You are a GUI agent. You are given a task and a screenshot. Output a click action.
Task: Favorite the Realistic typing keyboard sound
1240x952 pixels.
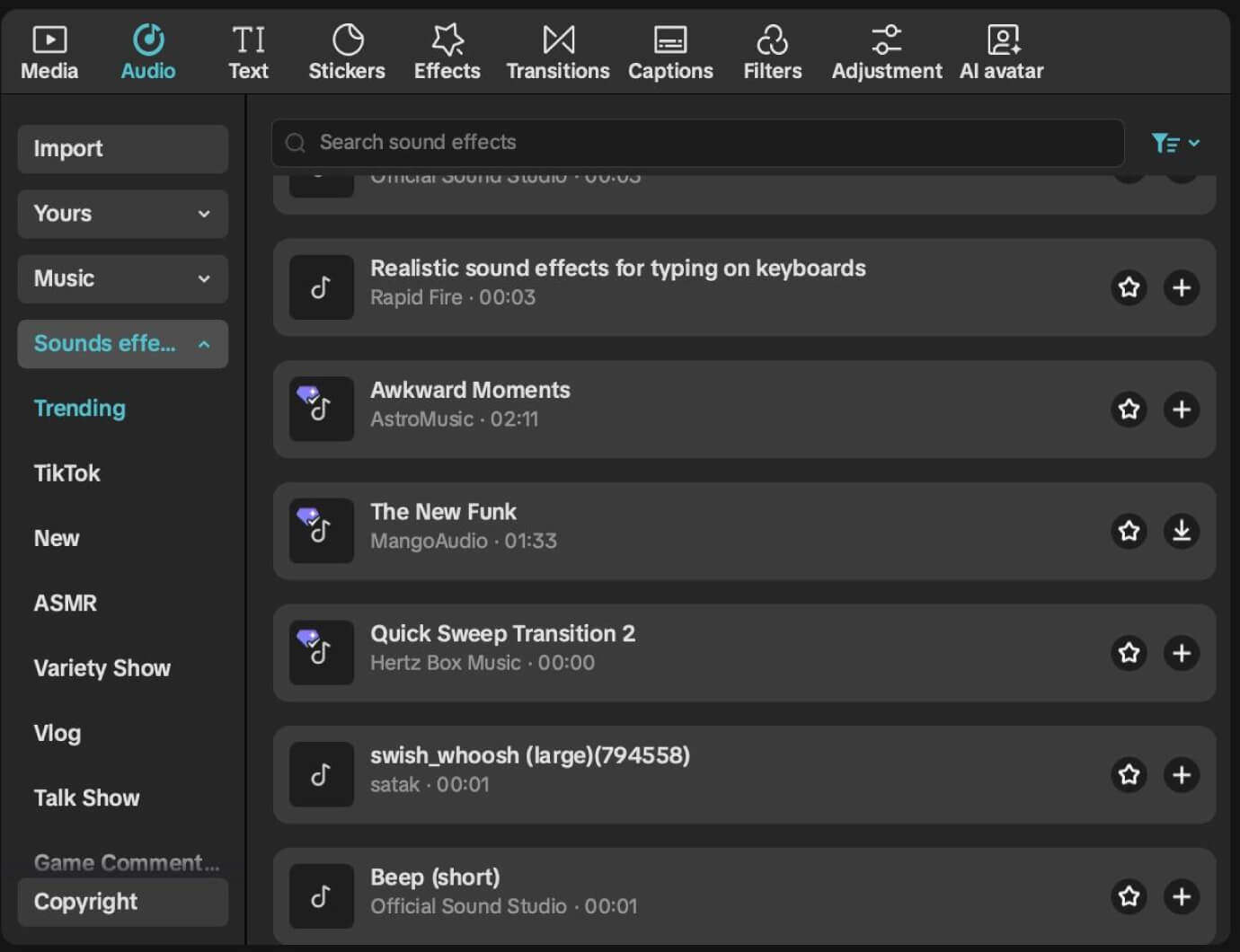coord(1129,287)
